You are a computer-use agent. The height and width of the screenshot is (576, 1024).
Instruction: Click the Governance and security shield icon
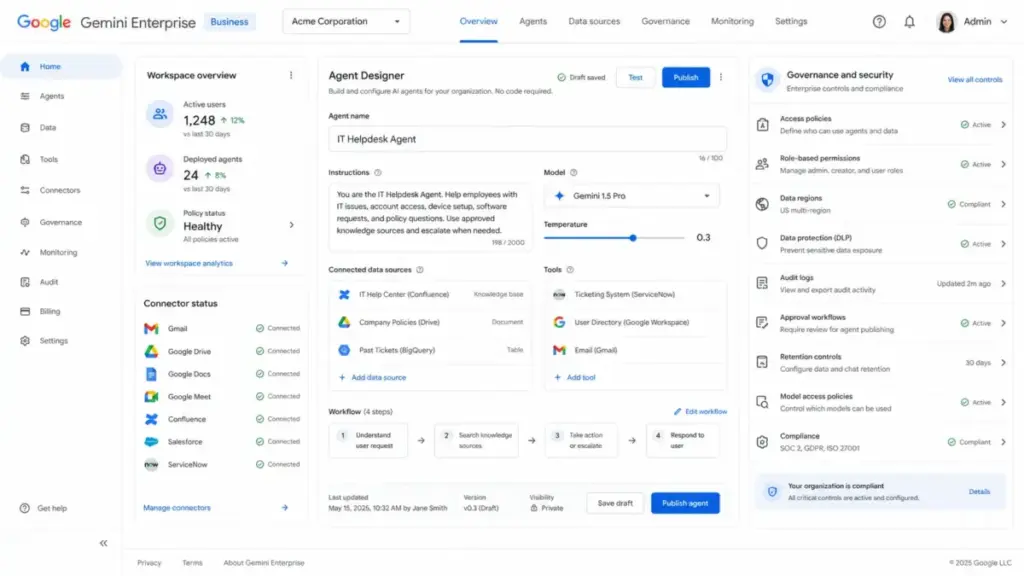(767, 80)
